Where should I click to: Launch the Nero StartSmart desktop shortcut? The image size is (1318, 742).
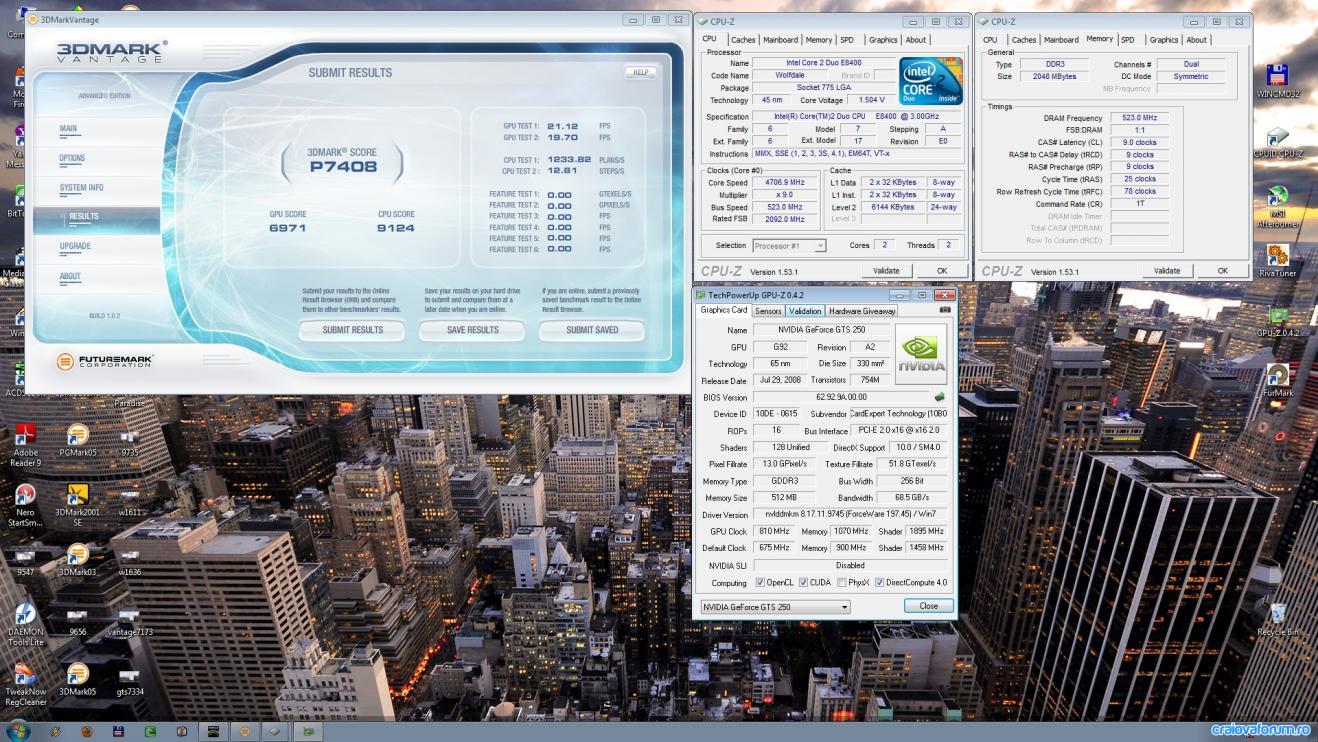[25, 506]
